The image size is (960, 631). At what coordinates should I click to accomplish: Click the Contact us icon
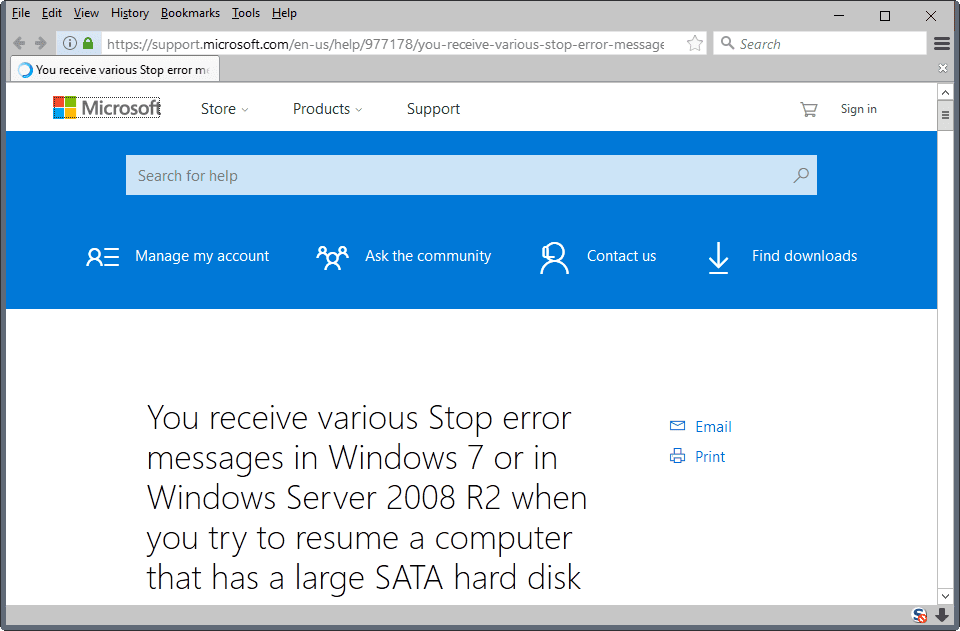(x=554, y=256)
